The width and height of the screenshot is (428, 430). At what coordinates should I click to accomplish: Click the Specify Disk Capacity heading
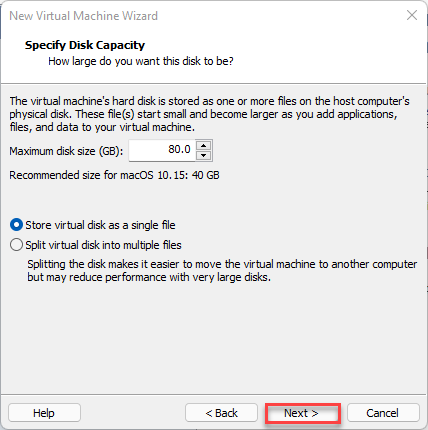point(85,45)
